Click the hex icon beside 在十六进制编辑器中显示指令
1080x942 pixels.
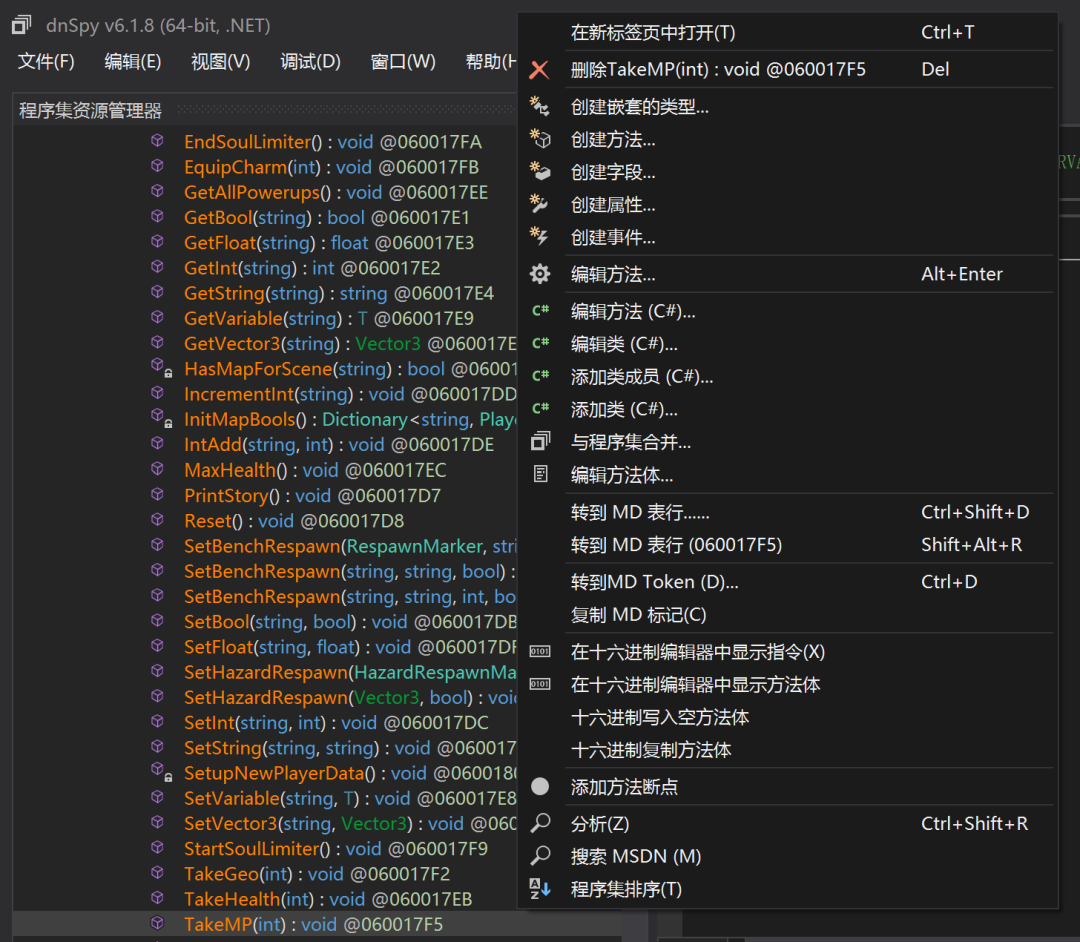pos(539,651)
